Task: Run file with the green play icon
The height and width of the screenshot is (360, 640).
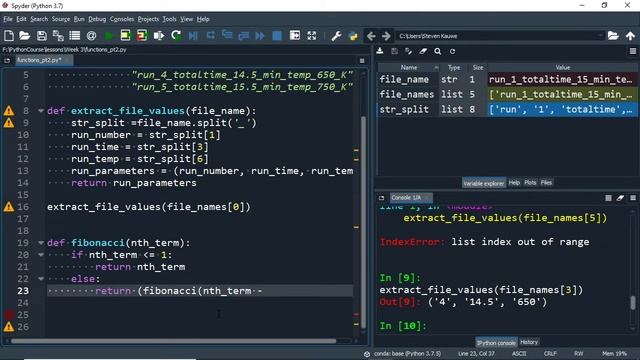Action: click(109, 36)
